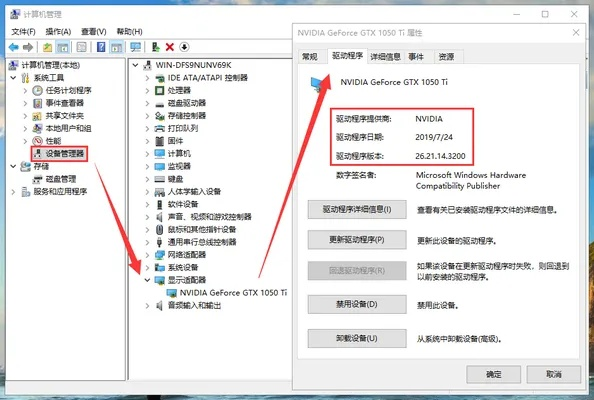Click the Forward arrow toolbar icon

coord(28,47)
